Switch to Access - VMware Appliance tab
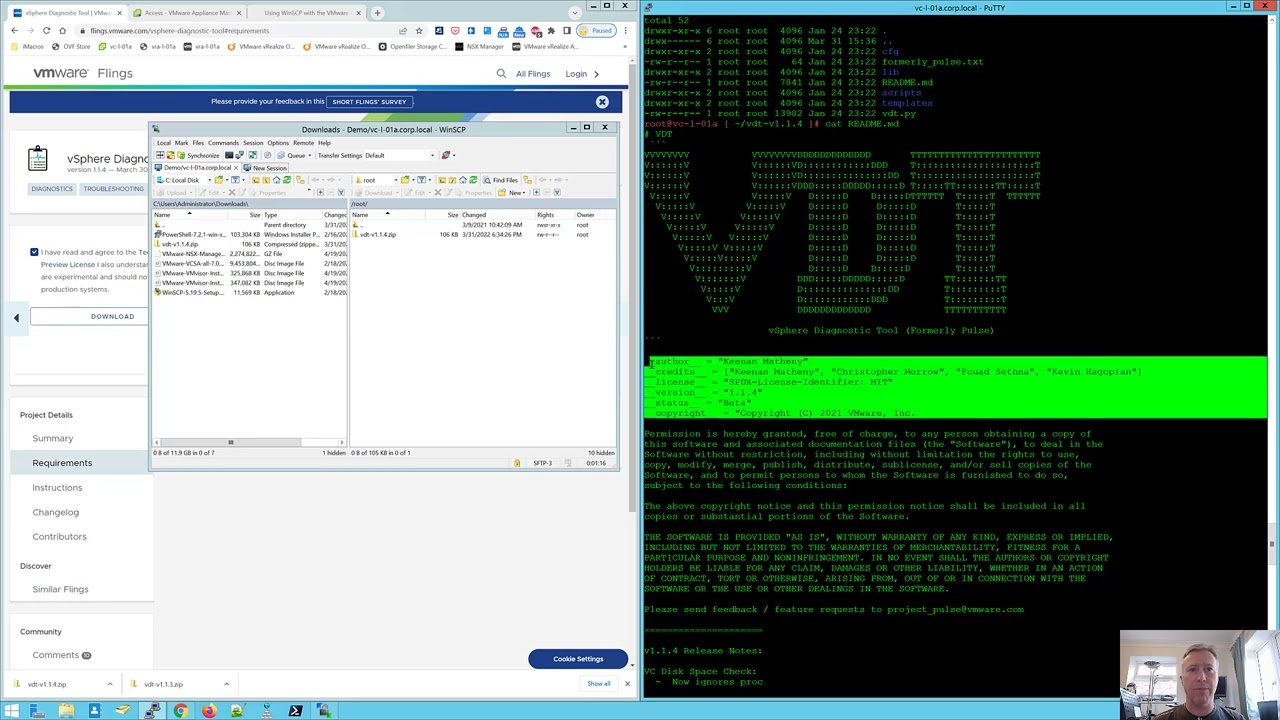Screen dimensions: 1280x720 187,13
